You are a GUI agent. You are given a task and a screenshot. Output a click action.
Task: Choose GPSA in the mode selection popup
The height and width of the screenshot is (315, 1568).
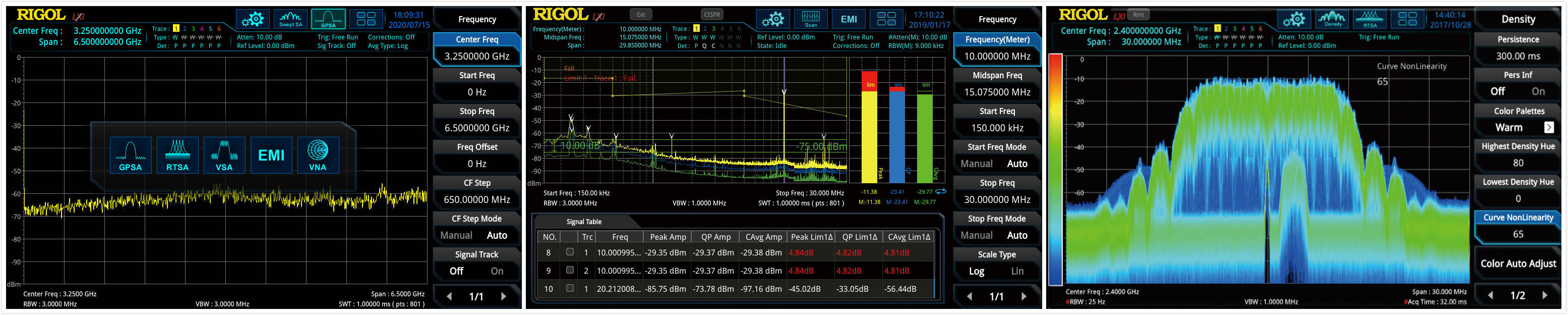[130, 155]
